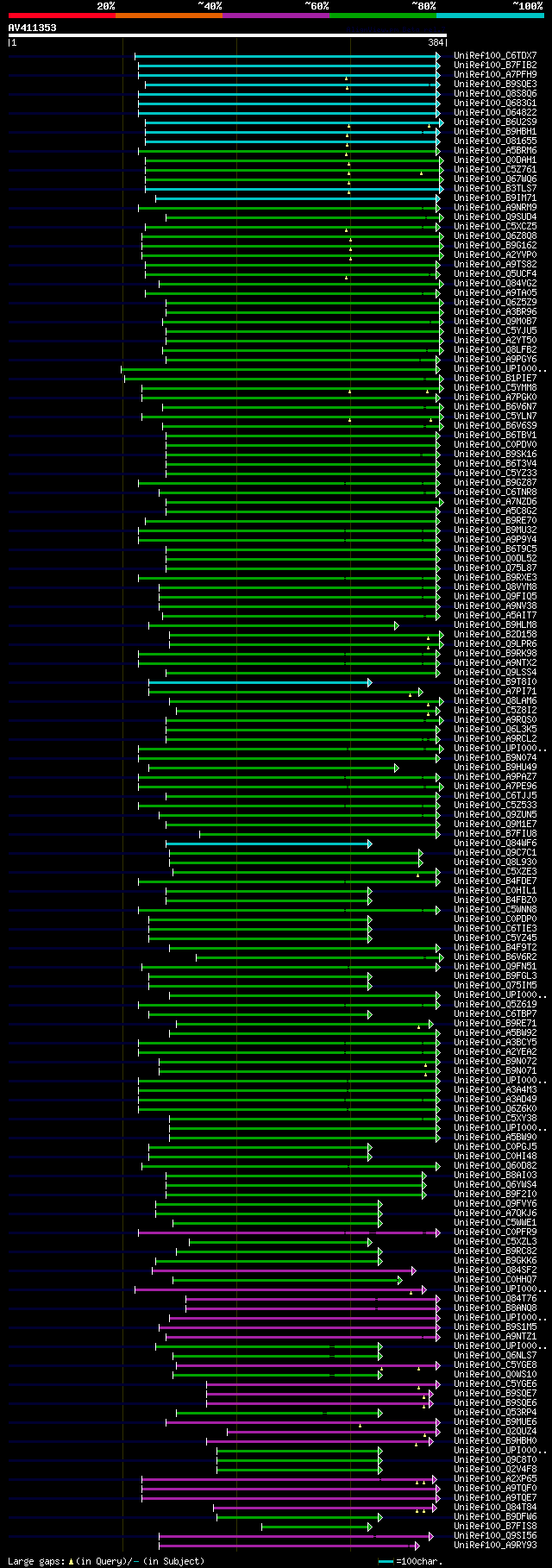Select the UniRef100_B9MU32 label
552x1568 pixels.
[495, 530]
